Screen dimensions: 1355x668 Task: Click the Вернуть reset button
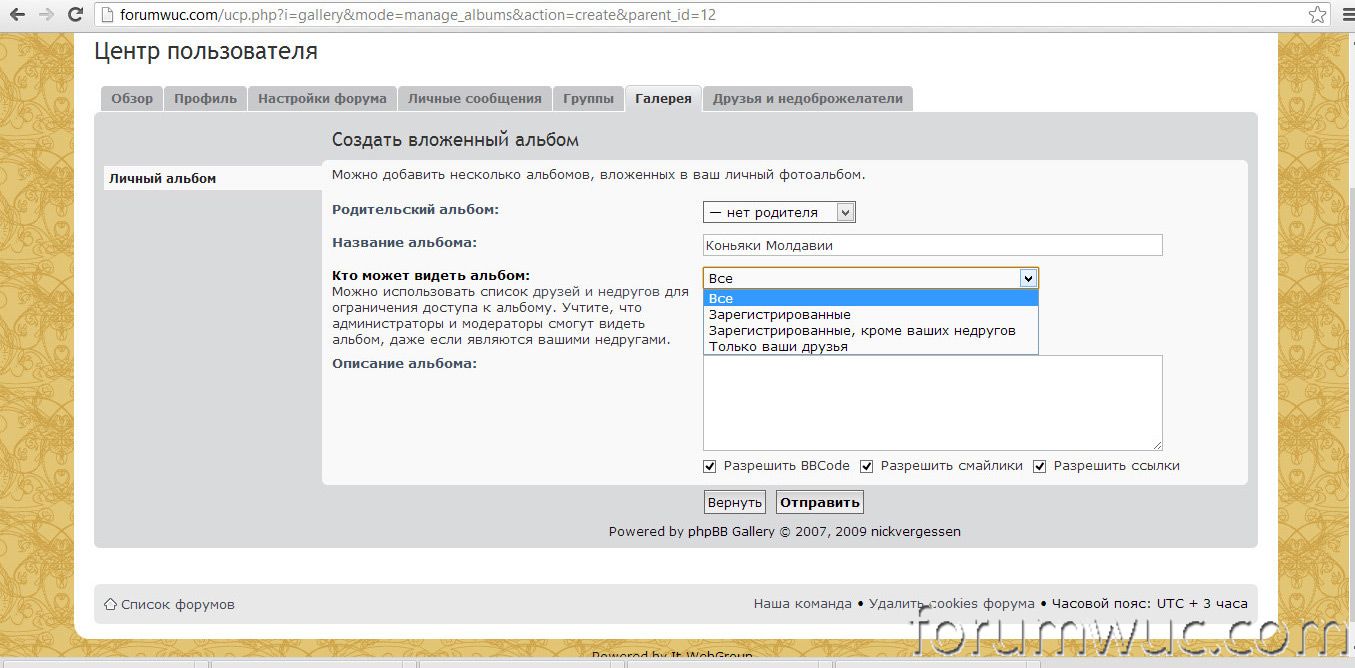pyautogui.click(x=735, y=502)
